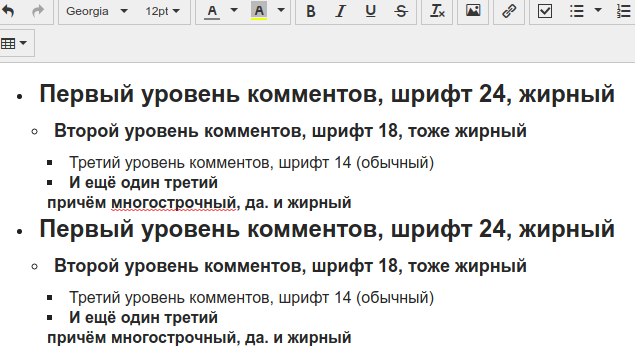Clear text formatting
635x362 pixels.
pos(437,11)
